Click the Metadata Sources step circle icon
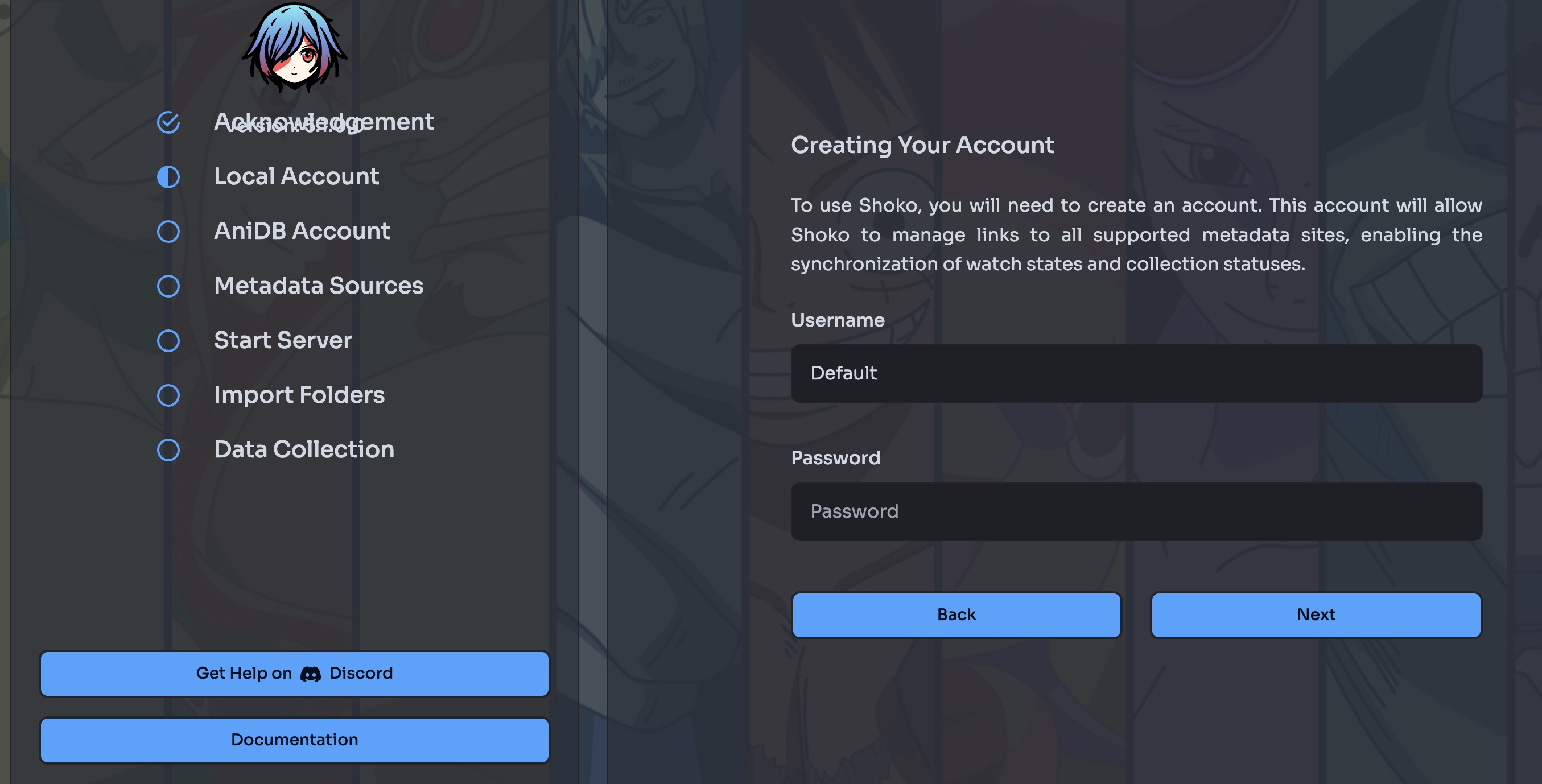The width and height of the screenshot is (1542, 784). point(168,286)
